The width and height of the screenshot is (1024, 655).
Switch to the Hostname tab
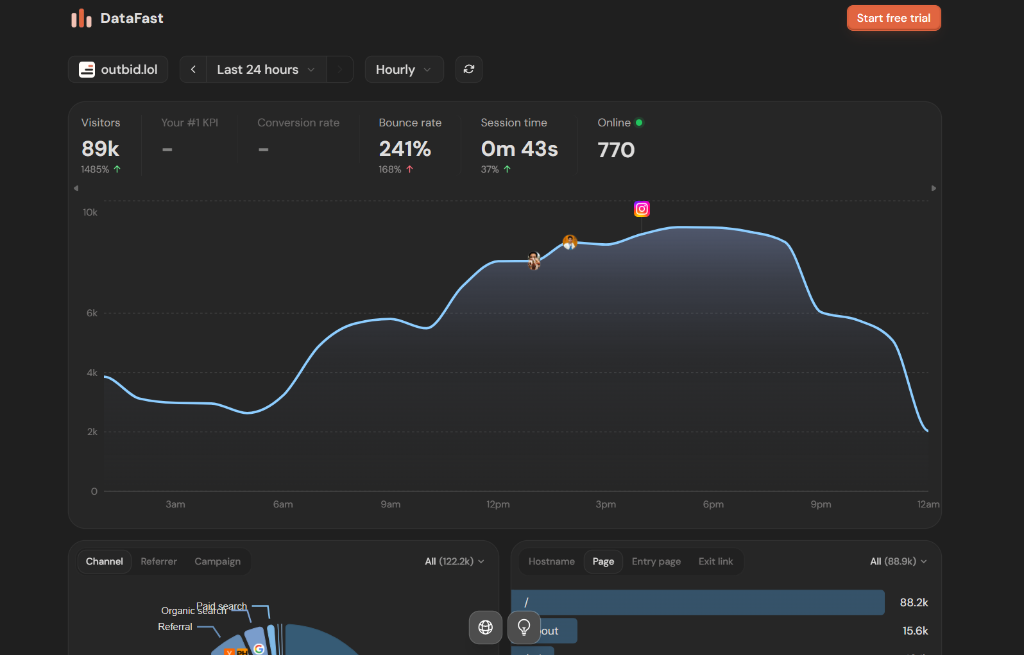[551, 562]
